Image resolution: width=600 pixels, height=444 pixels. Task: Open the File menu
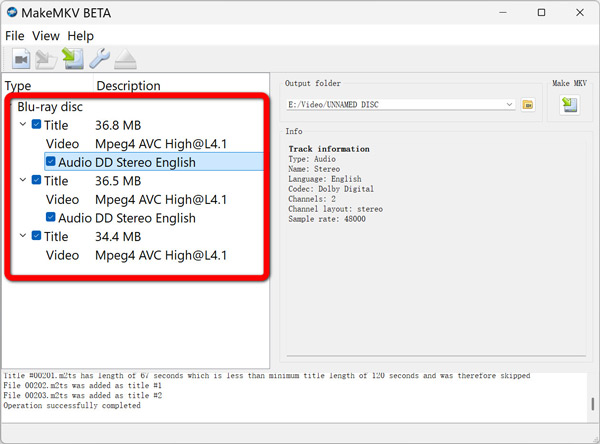15,36
